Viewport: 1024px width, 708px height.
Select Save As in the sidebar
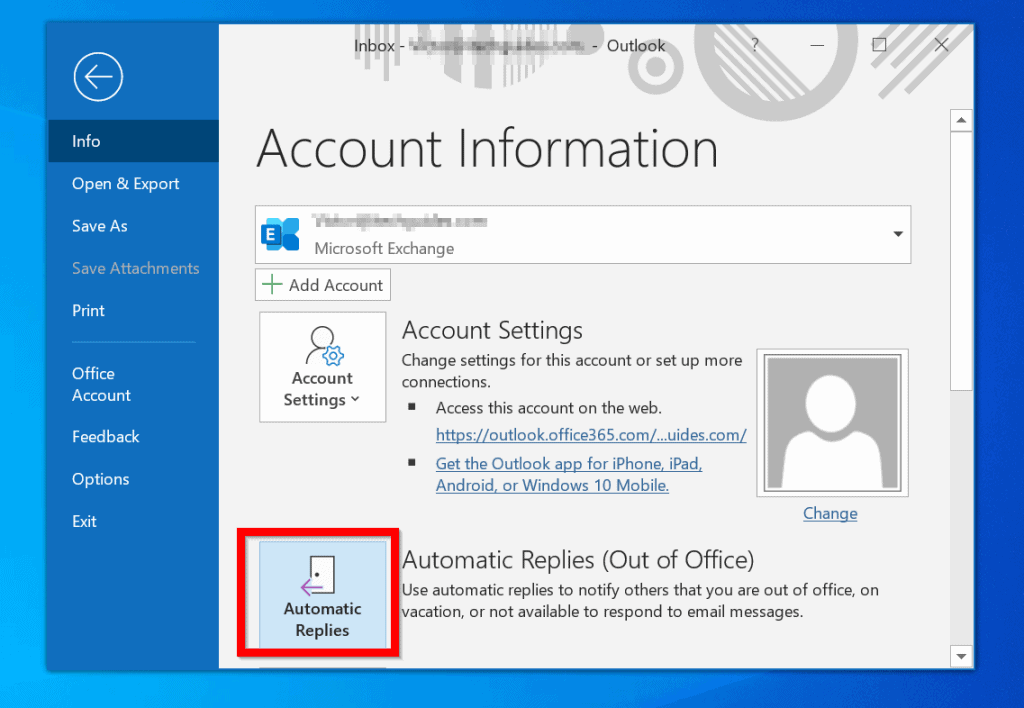pos(133,226)
